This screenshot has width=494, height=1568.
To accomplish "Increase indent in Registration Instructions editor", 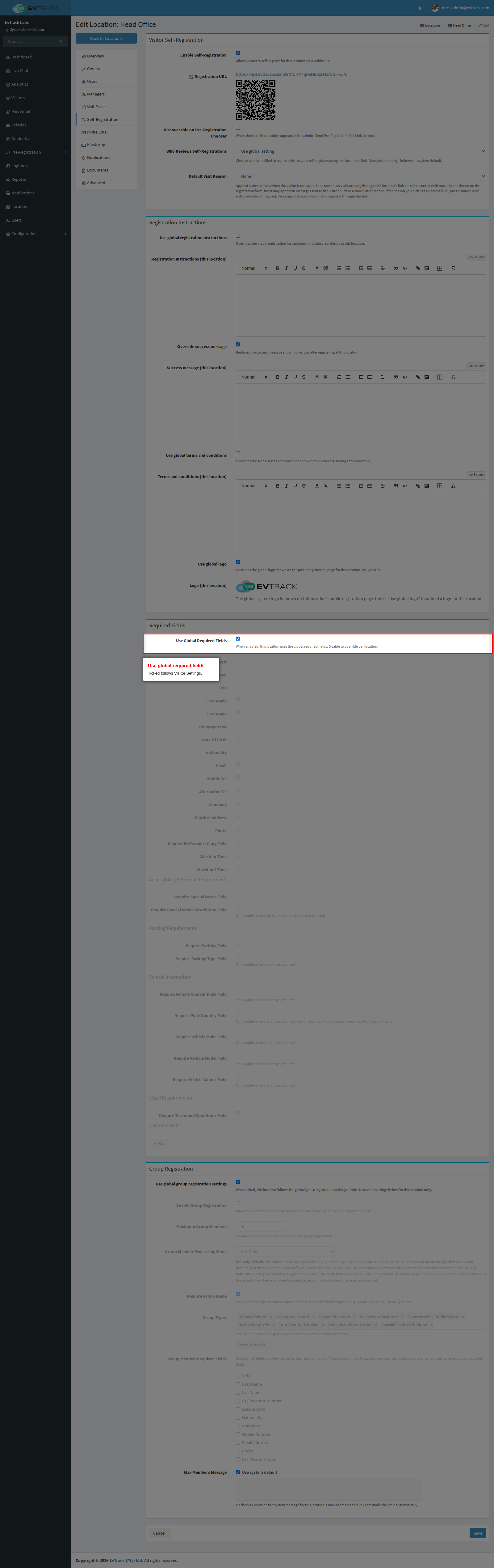I will (369, 269).
